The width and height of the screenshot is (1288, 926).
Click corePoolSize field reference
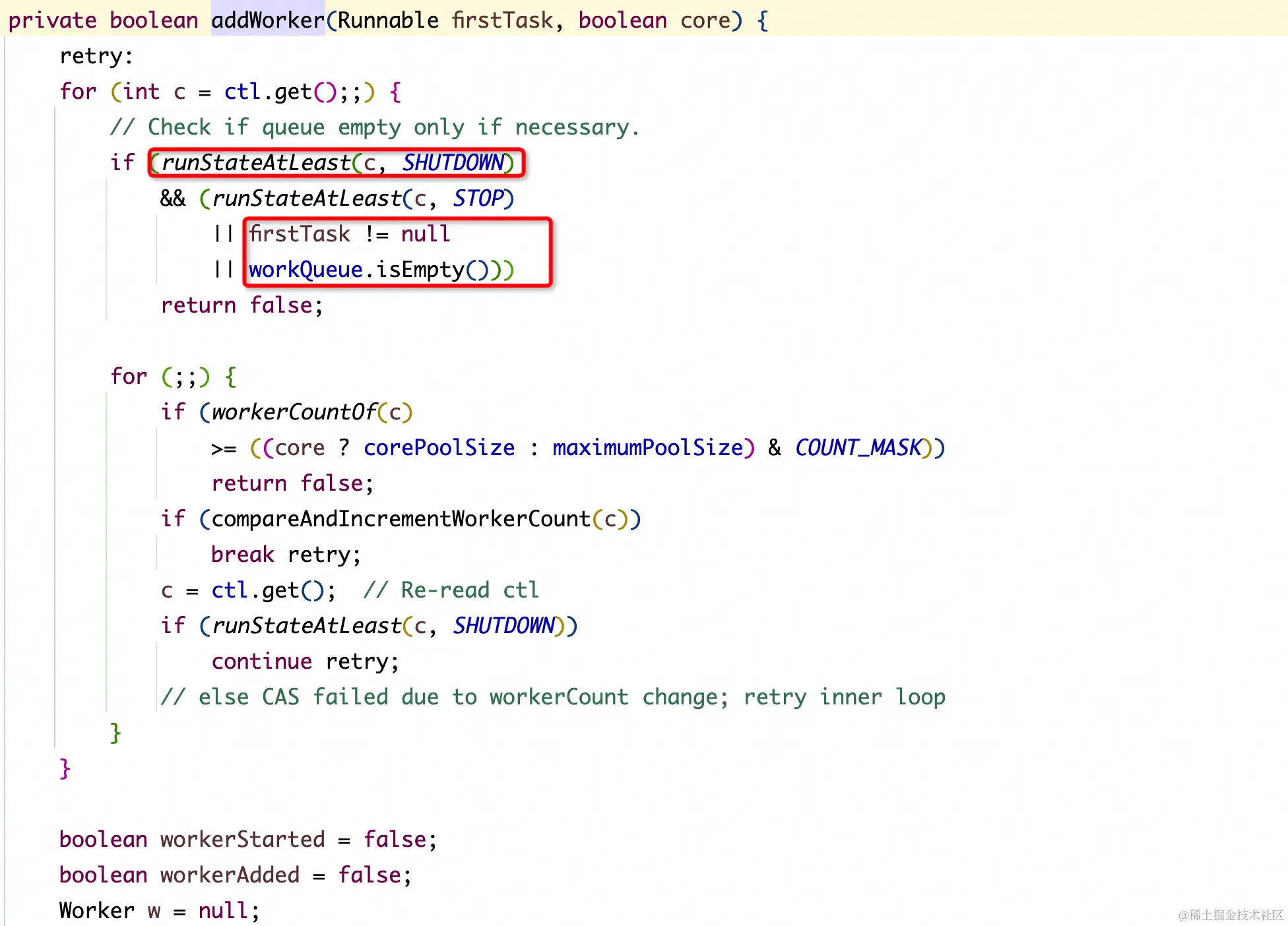click(439, 448)
